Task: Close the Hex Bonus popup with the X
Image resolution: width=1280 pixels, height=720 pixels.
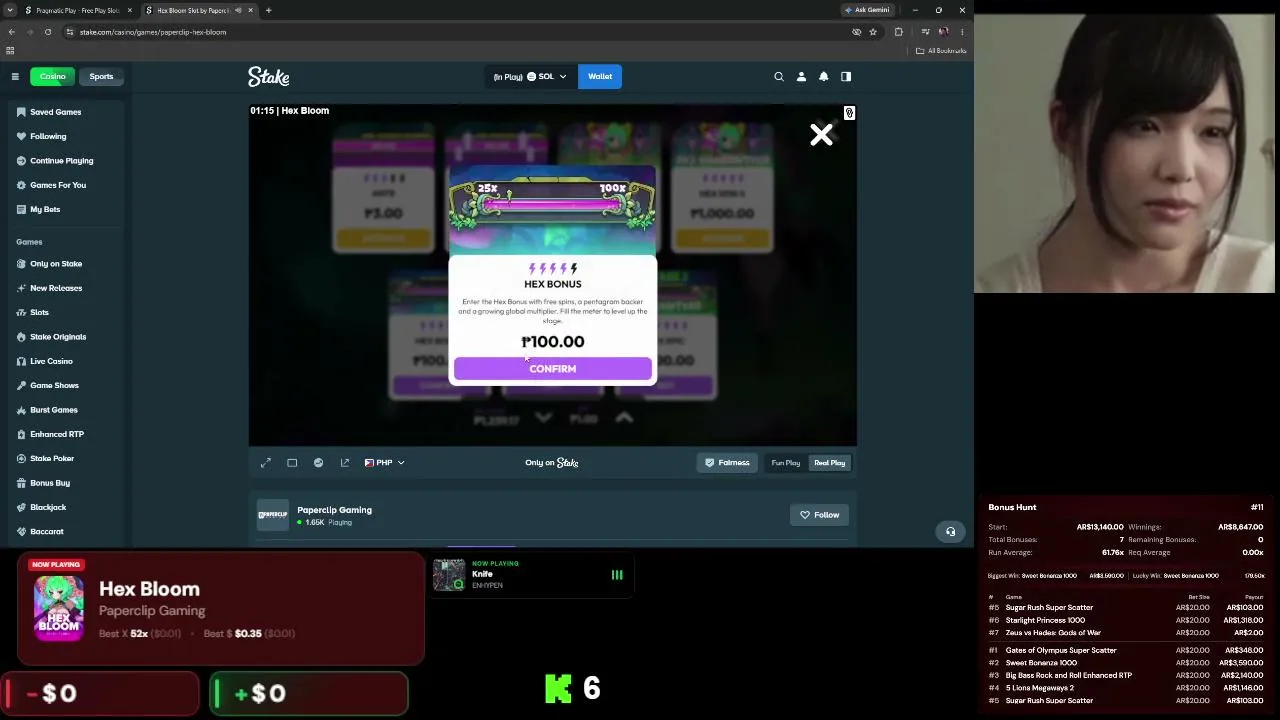Action: [821, 135]
